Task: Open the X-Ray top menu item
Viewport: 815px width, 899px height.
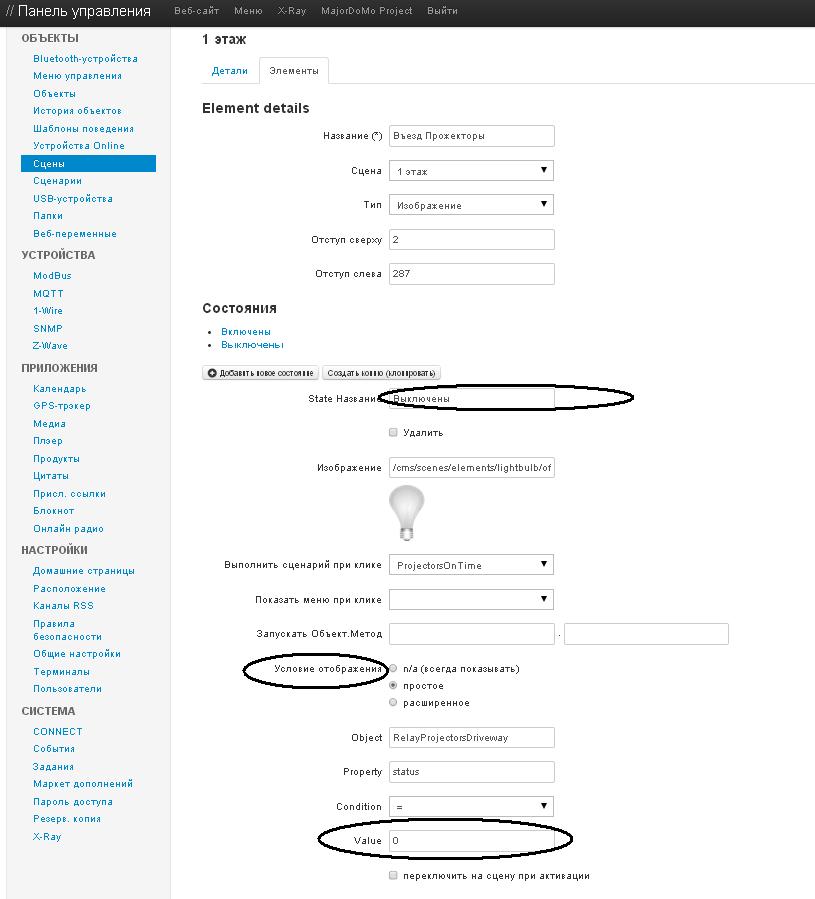Action: [291, 11]
